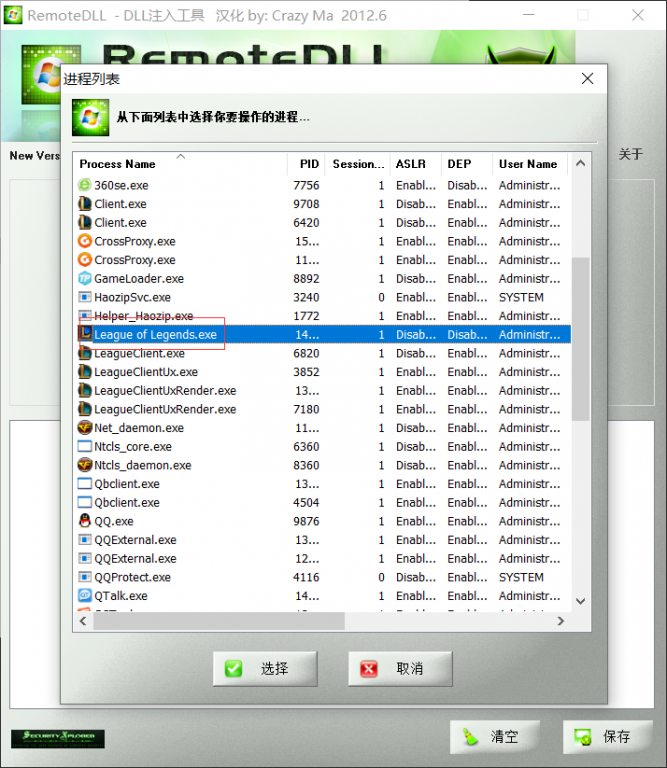
Task: Sort by DEP column header
Action: click(467, 164)
